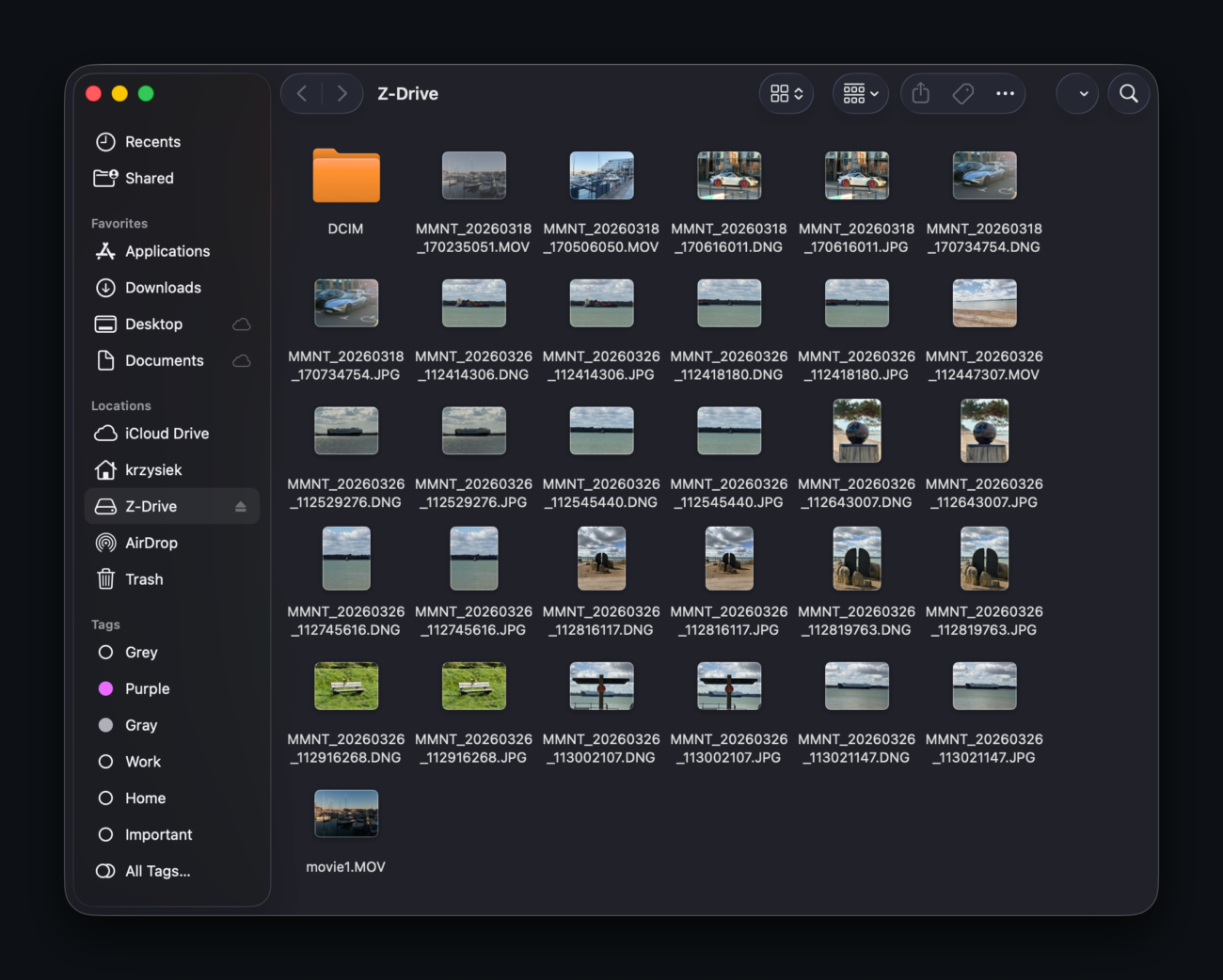Open the Trash from sidebar
Viewport: 1223px width, 980px height.
(144, 579)
